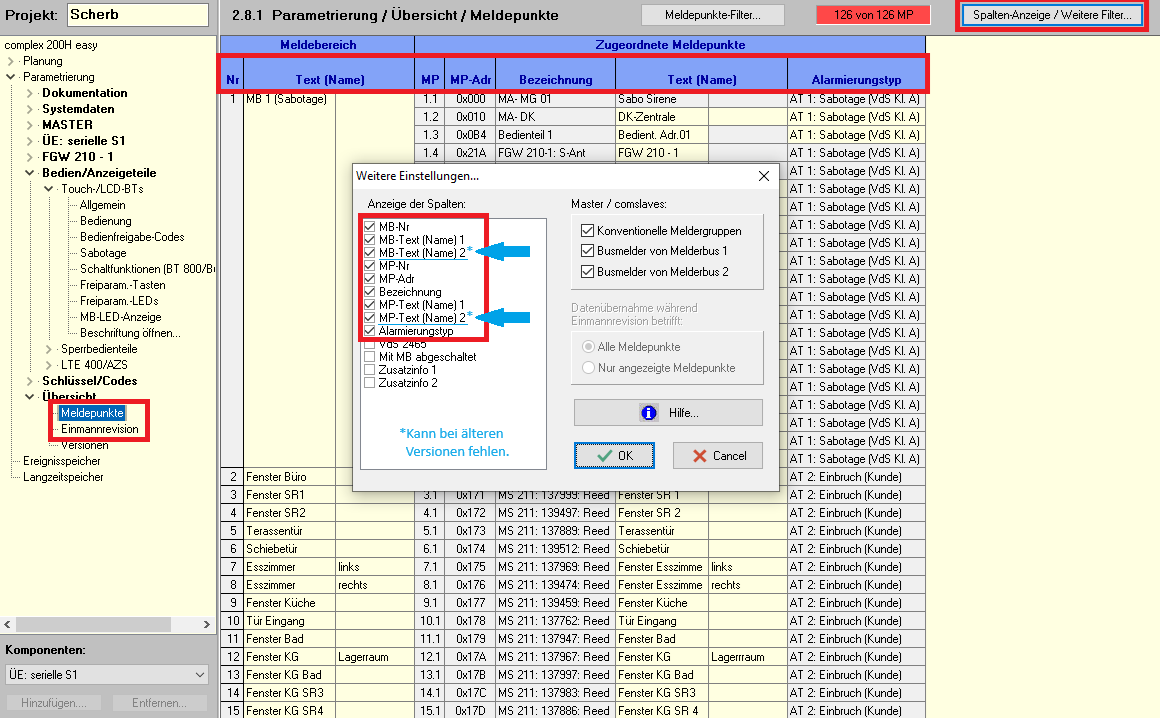
Task: Select Meldepunkte in the tree
Action: (x=92, y=413)
